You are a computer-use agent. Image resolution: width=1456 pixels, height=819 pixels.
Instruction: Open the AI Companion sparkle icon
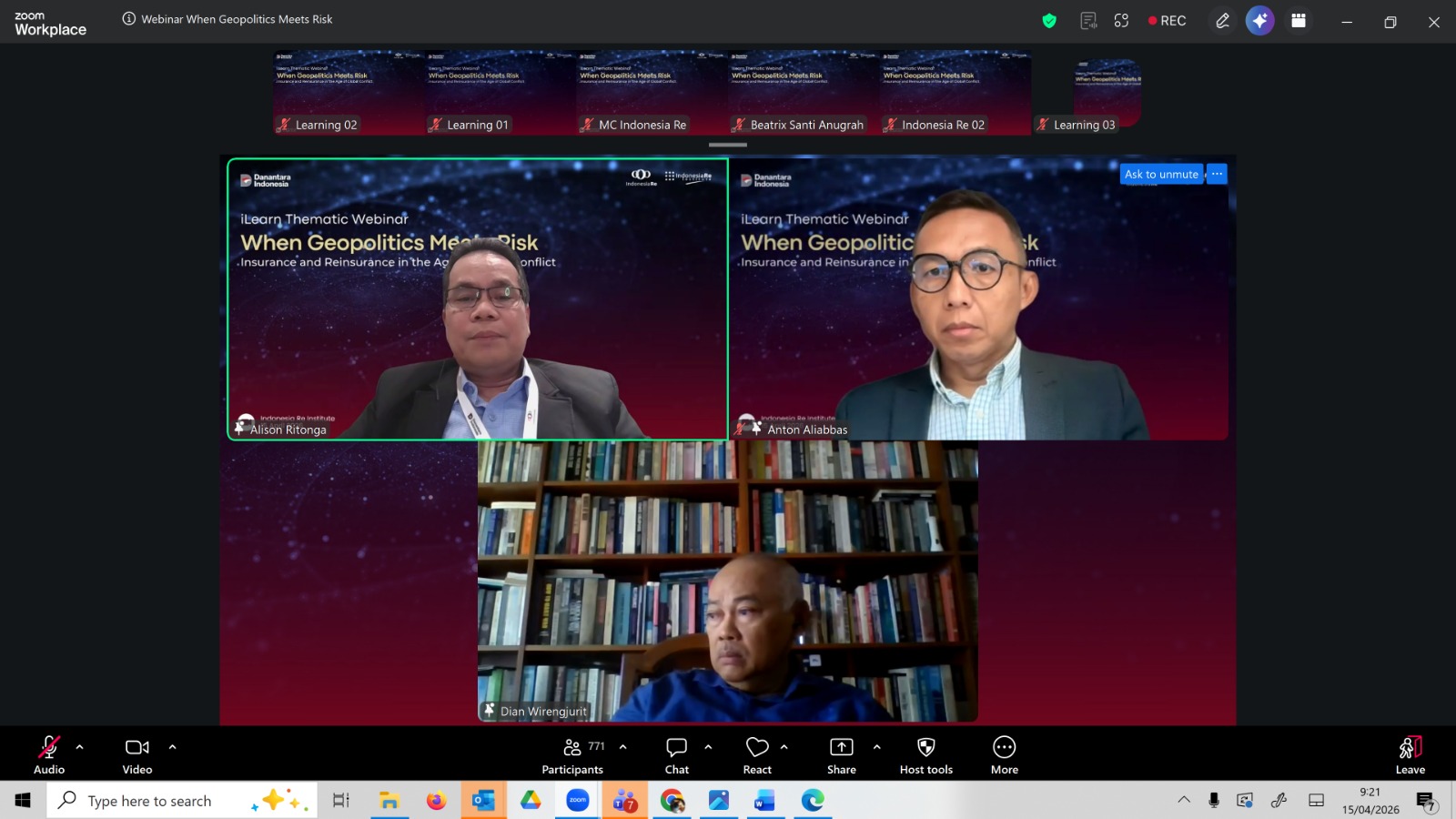1259,21
